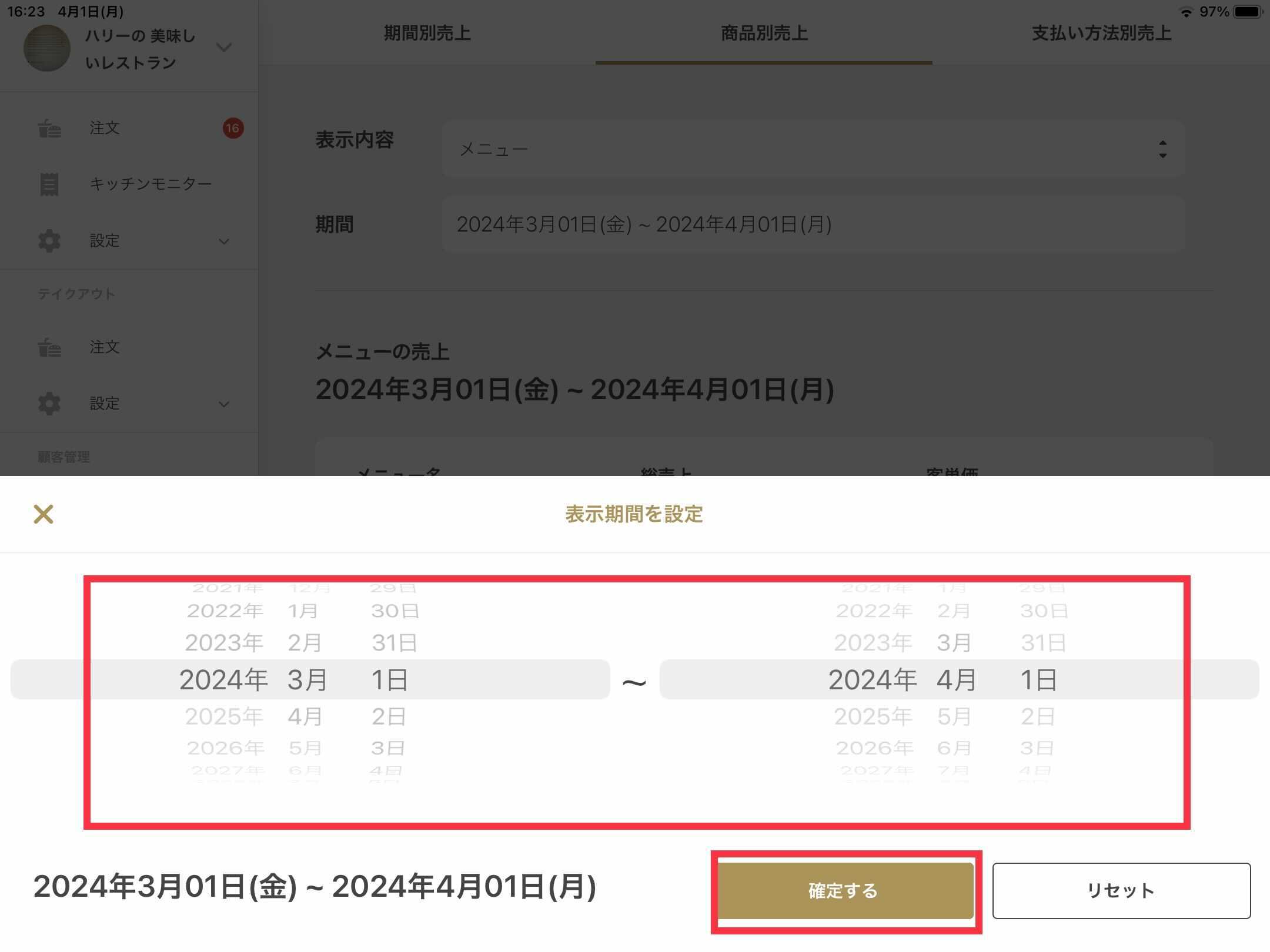Screen dimensions: 1270x952
Task: Choose 5月 in end month wheel
Action: (x=954, y=716)
